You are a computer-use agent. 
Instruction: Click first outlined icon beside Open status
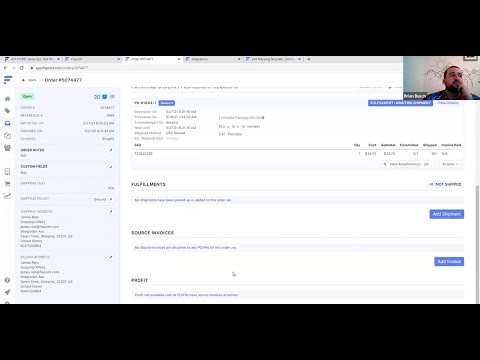click(x=97, y=97)
